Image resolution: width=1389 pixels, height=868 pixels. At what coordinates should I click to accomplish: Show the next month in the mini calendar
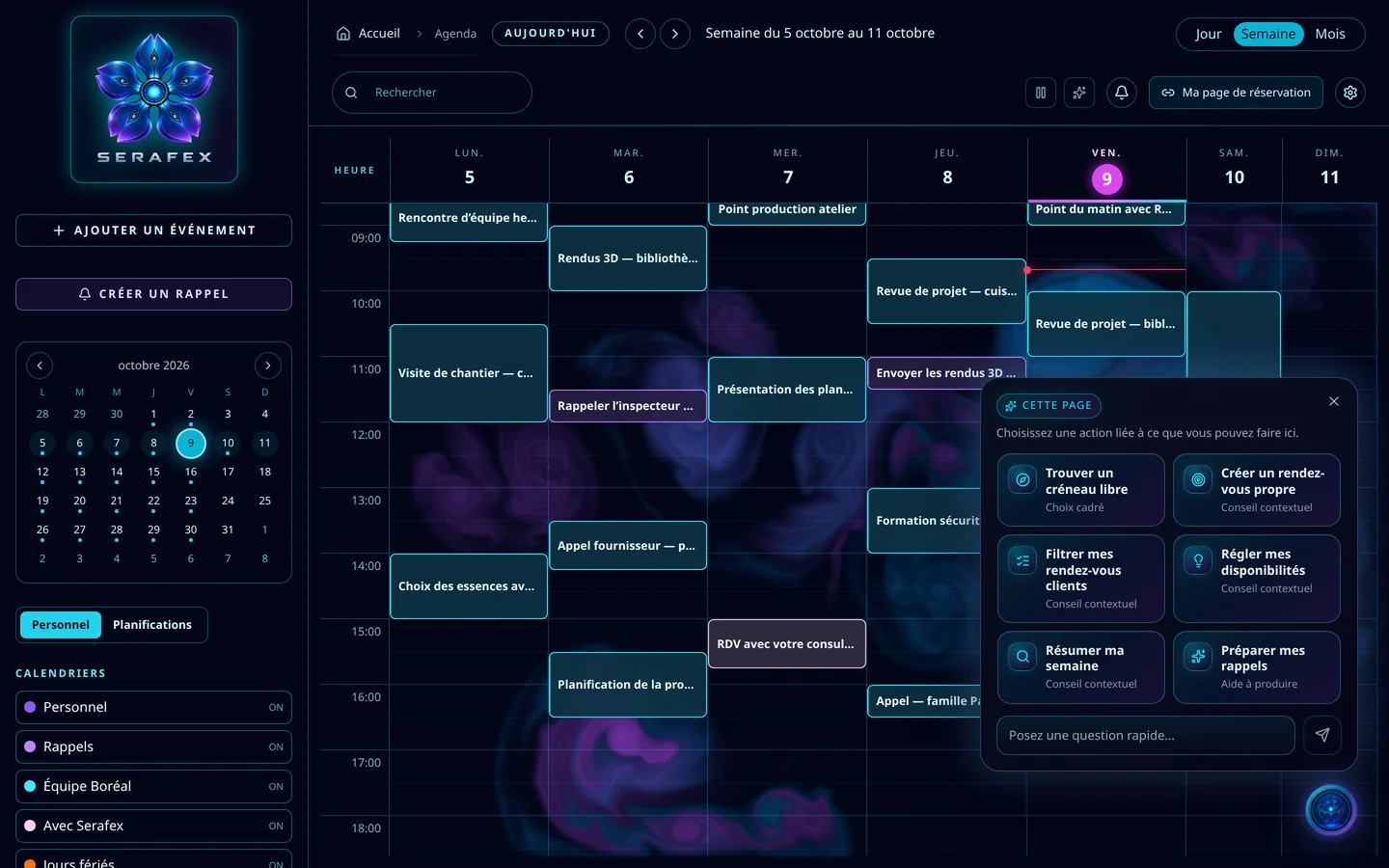tap(268, 366)
